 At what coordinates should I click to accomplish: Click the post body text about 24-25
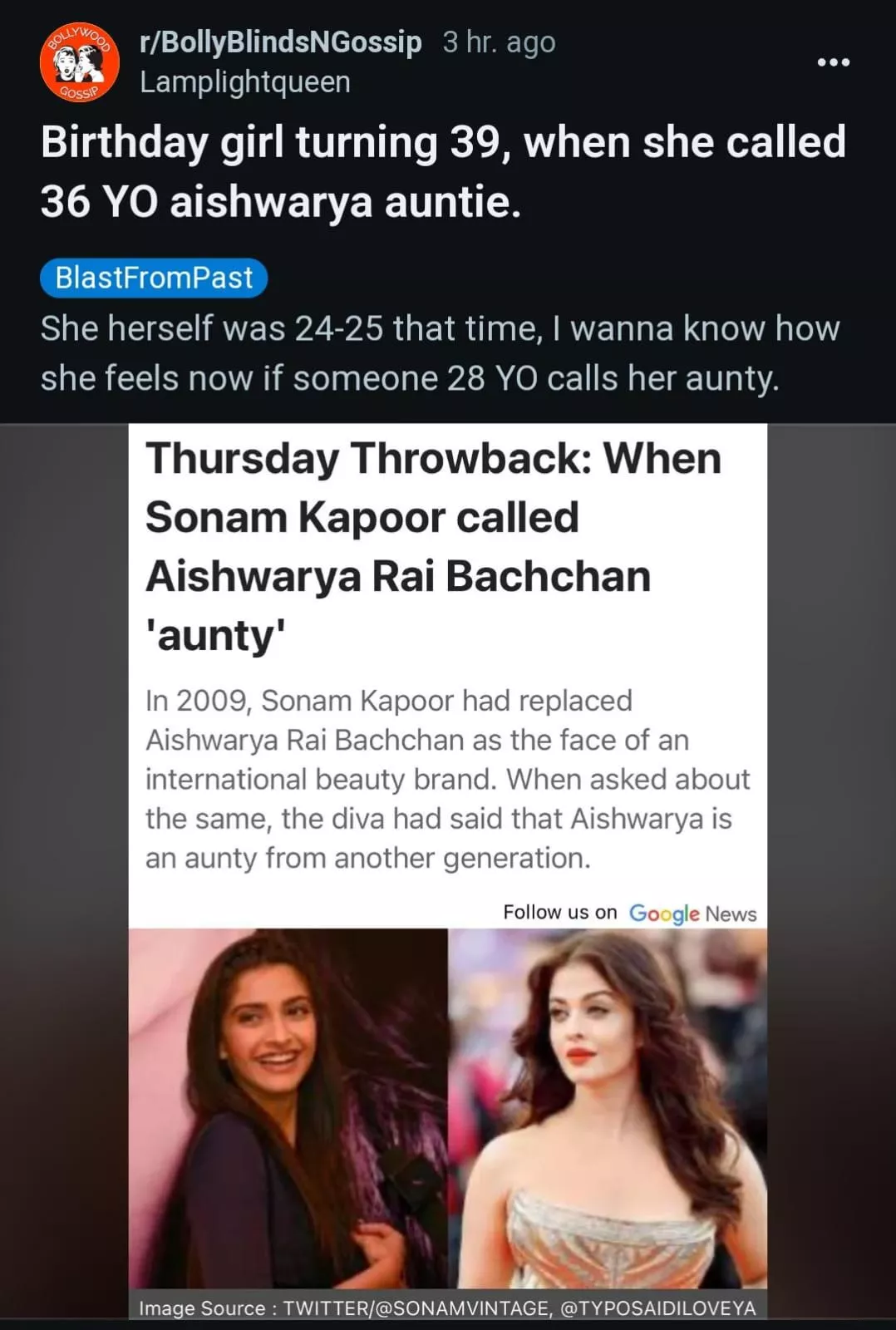click(440, 353)
